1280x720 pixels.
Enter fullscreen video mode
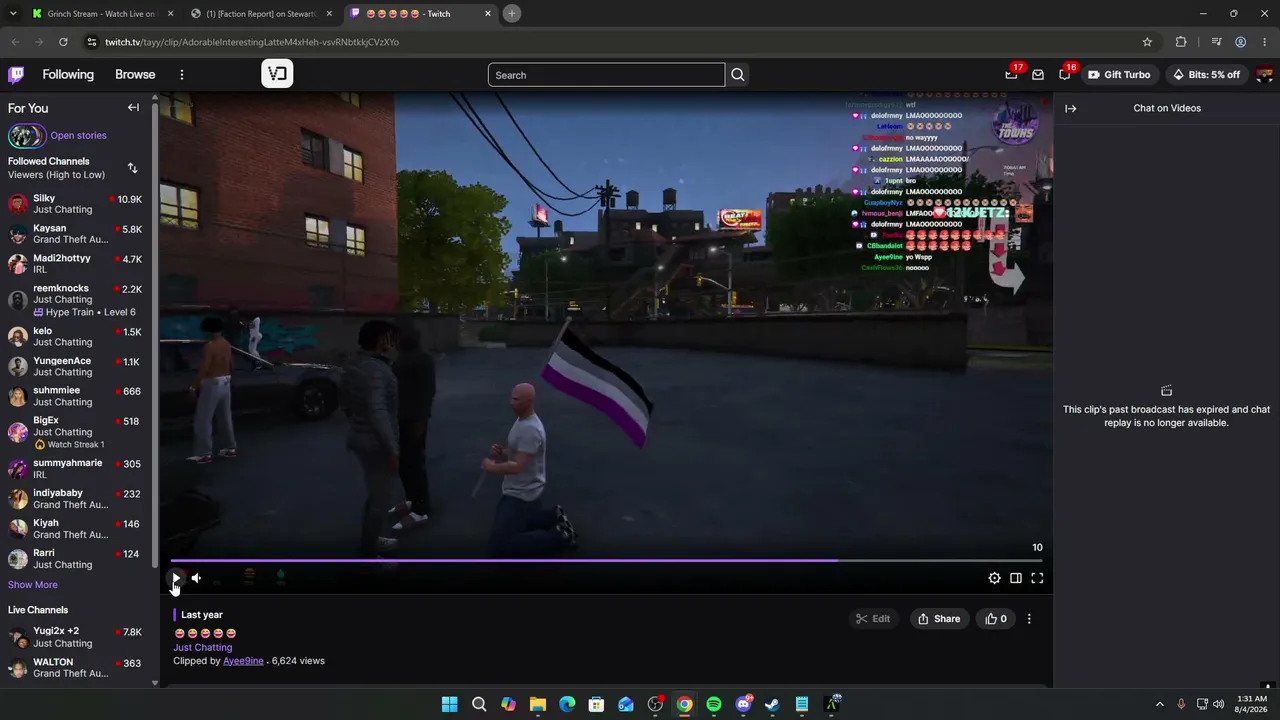coord(1037,578)
